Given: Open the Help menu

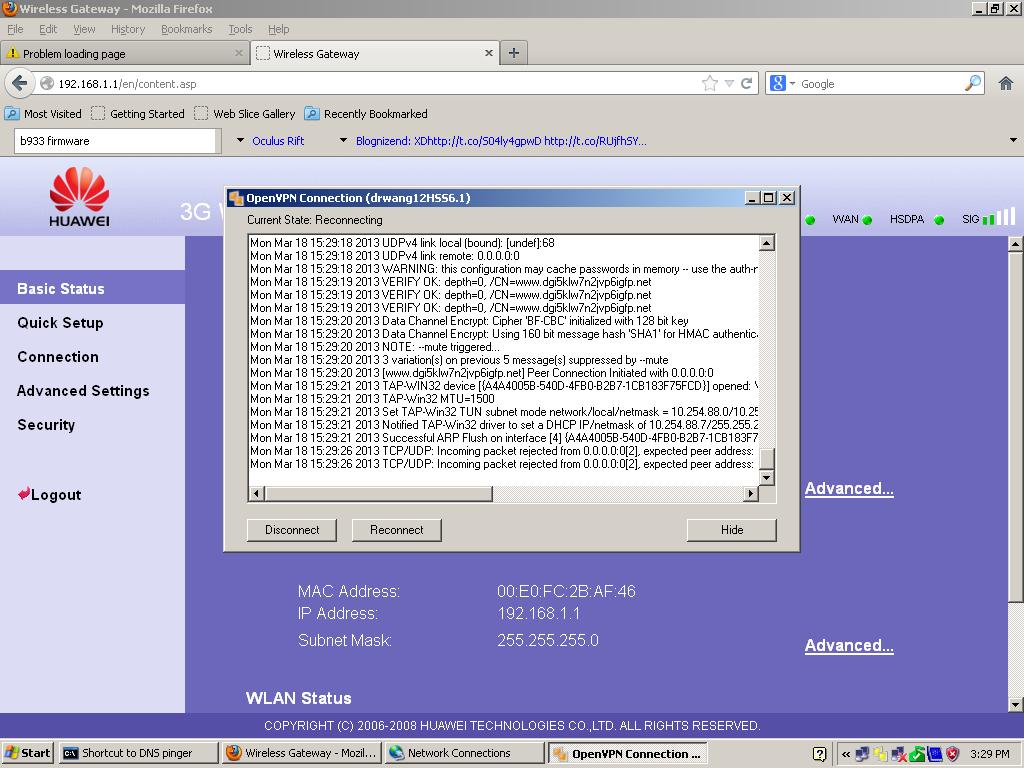Looking at the screenshot, I should (x=278, y=29).
